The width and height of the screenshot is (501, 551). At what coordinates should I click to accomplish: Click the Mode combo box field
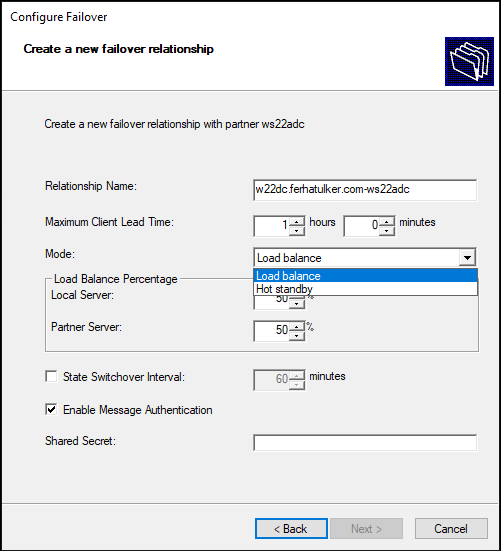click(x=365, y=258)
